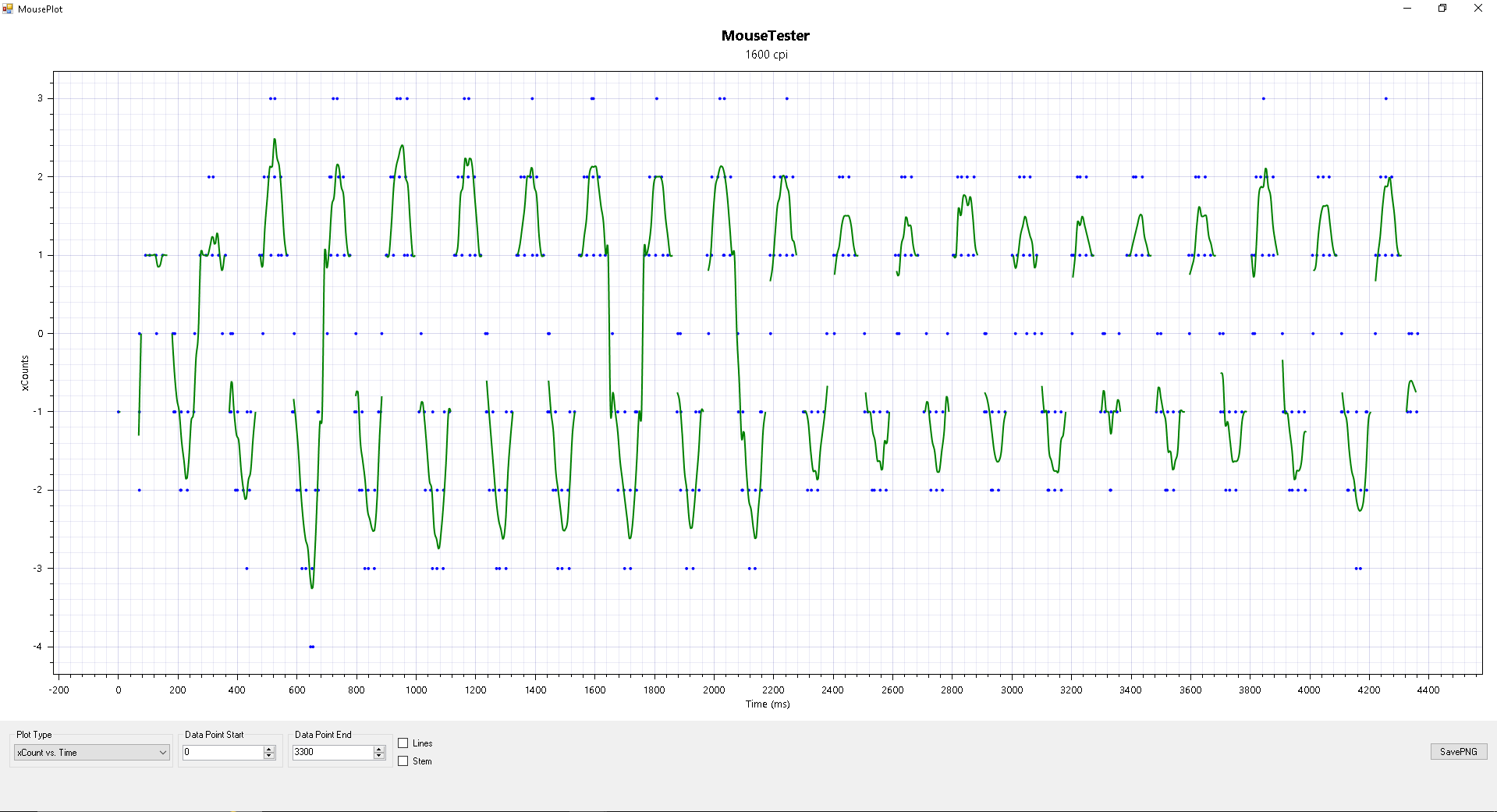Click inside the Data Point Start field

223,753
